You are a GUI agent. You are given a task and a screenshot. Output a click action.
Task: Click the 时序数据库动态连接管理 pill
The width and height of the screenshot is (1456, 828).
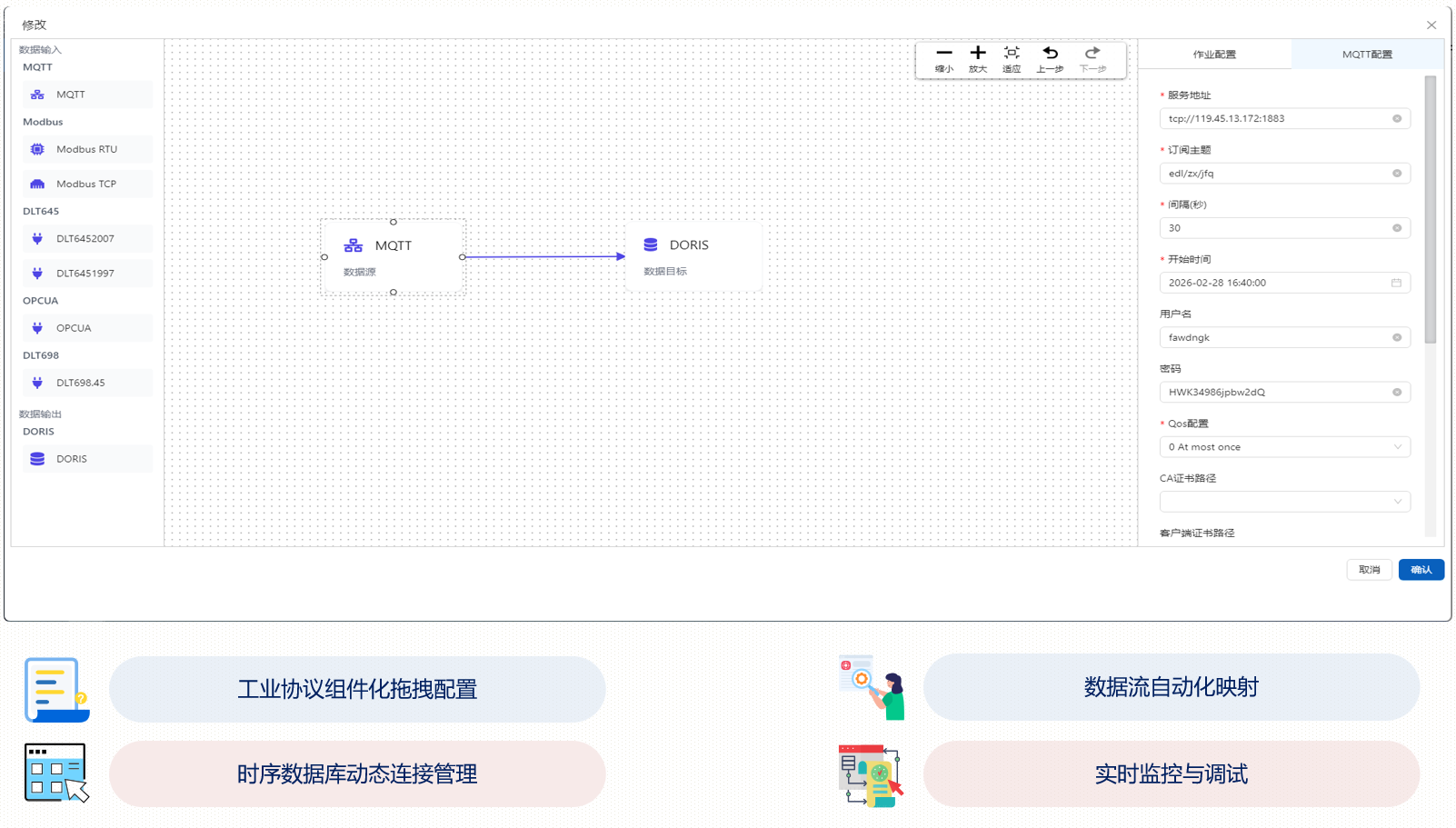tap(357, 773)
